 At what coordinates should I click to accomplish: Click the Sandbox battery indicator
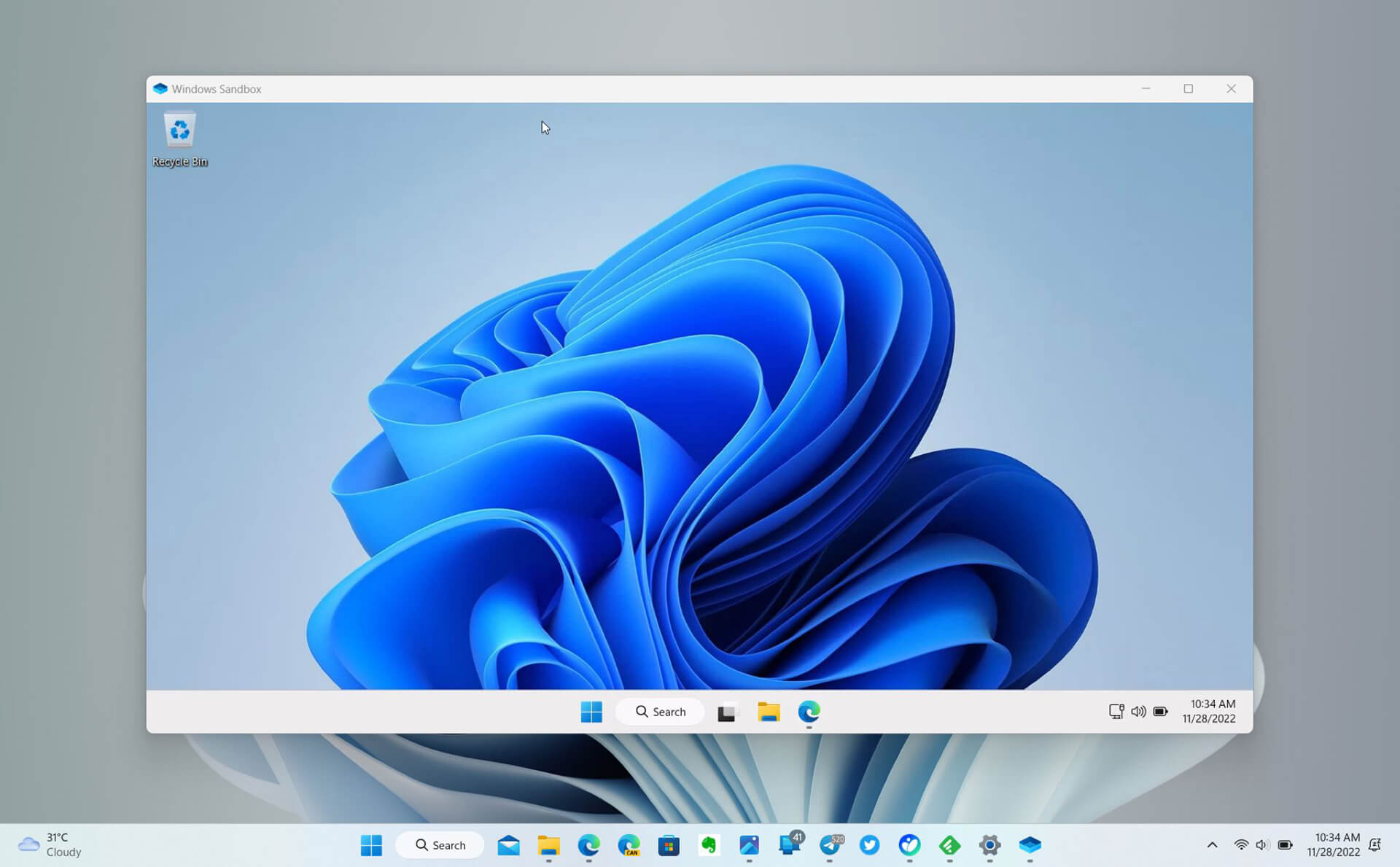click(1161, 711)
